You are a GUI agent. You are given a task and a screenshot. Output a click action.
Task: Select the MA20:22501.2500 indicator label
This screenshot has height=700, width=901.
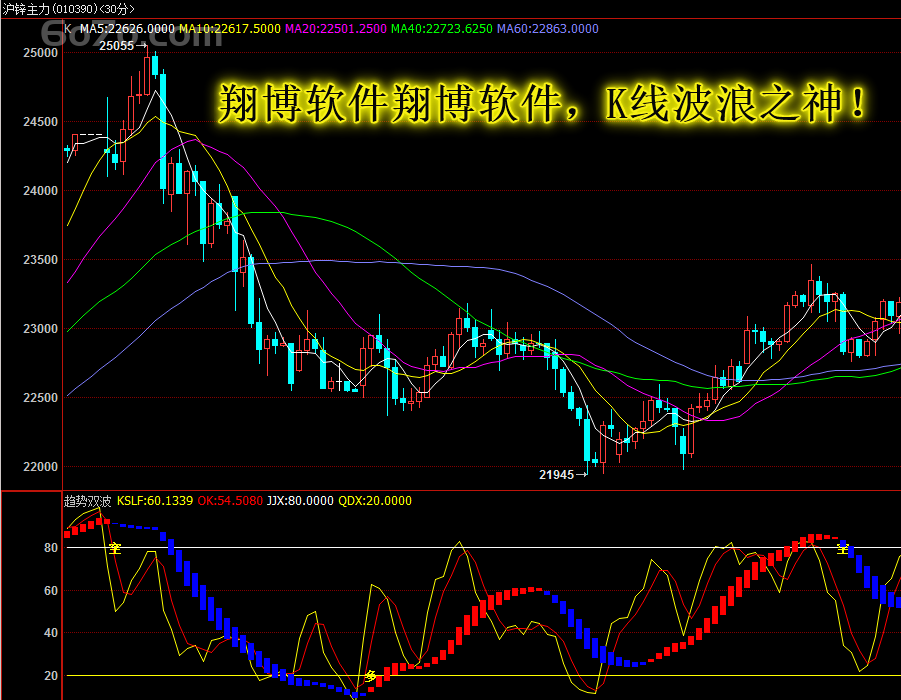pos(336,29)
